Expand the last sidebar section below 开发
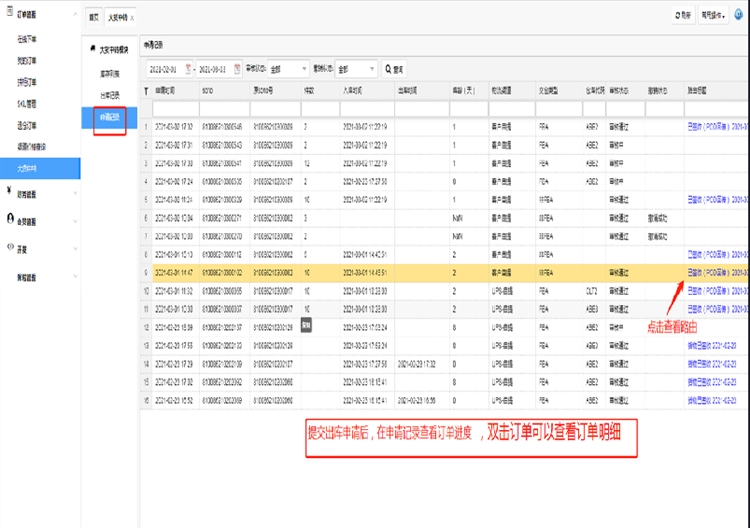The image size is (750, 528). click(75, 276)
